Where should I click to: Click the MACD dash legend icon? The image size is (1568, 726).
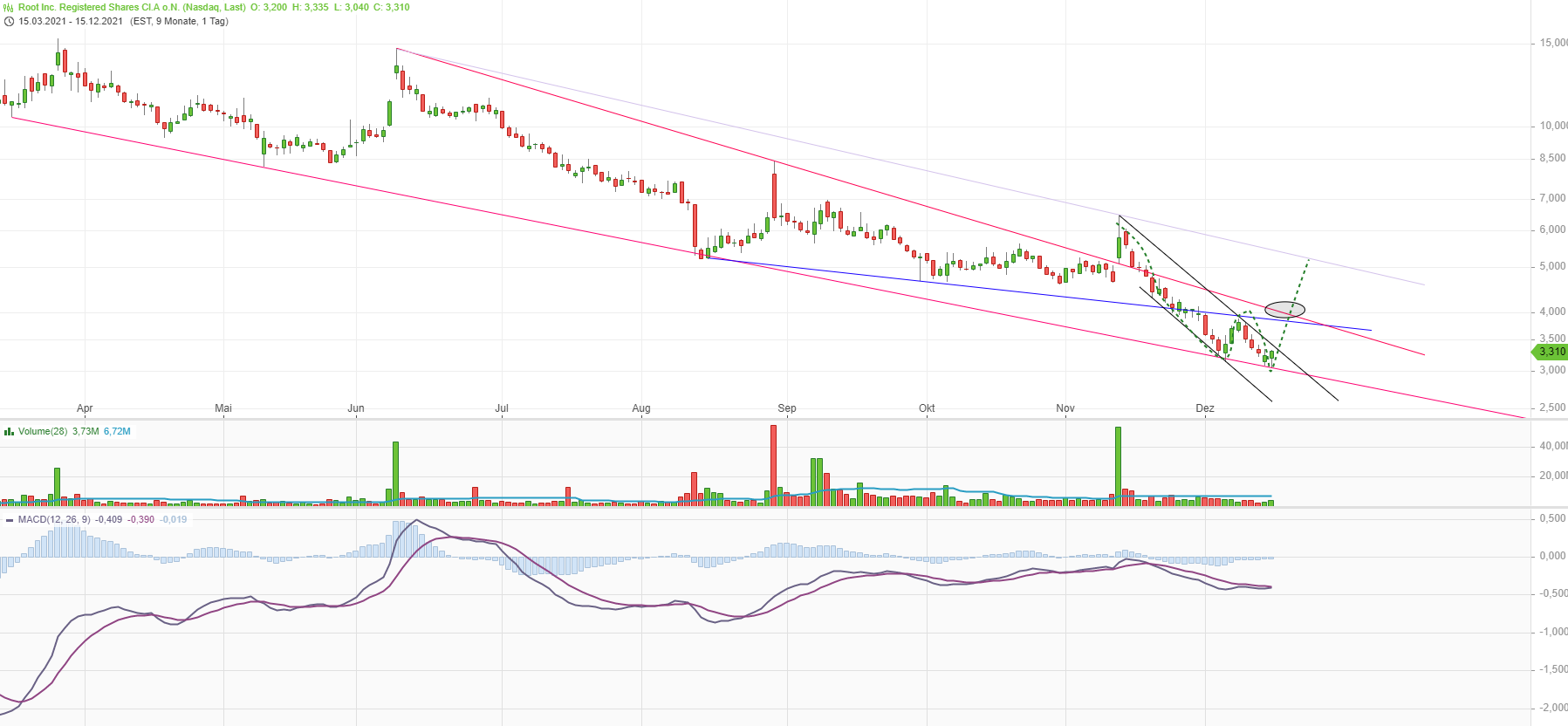click(x=10, y=520)
